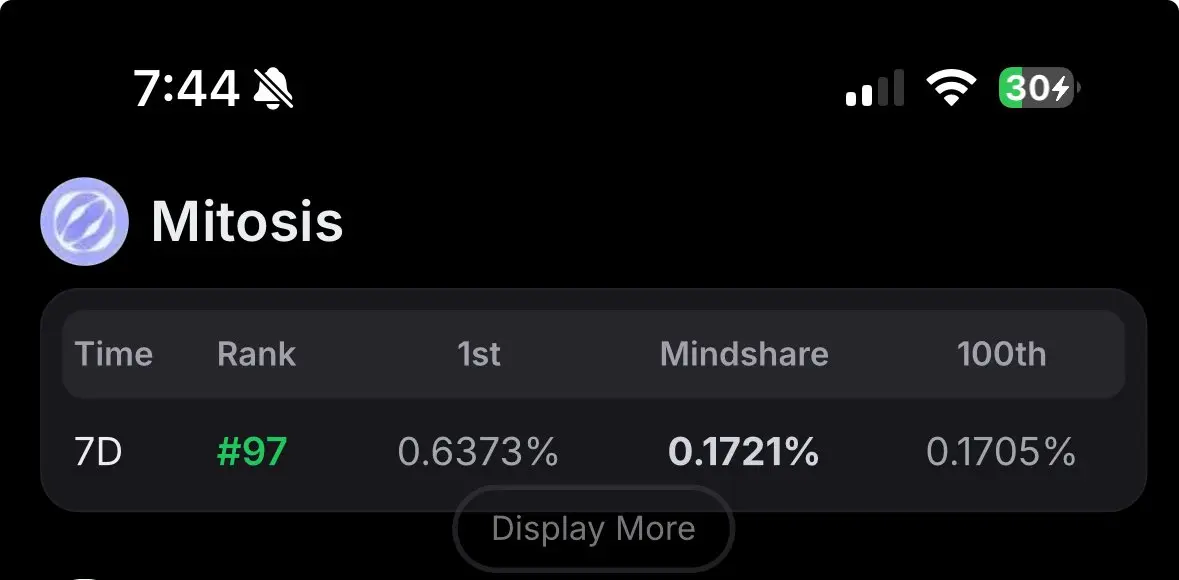The width and height of the screenshot is (1179, 580).
Task: Select the 7D time period cell
Action: click(x=99, y=452)
